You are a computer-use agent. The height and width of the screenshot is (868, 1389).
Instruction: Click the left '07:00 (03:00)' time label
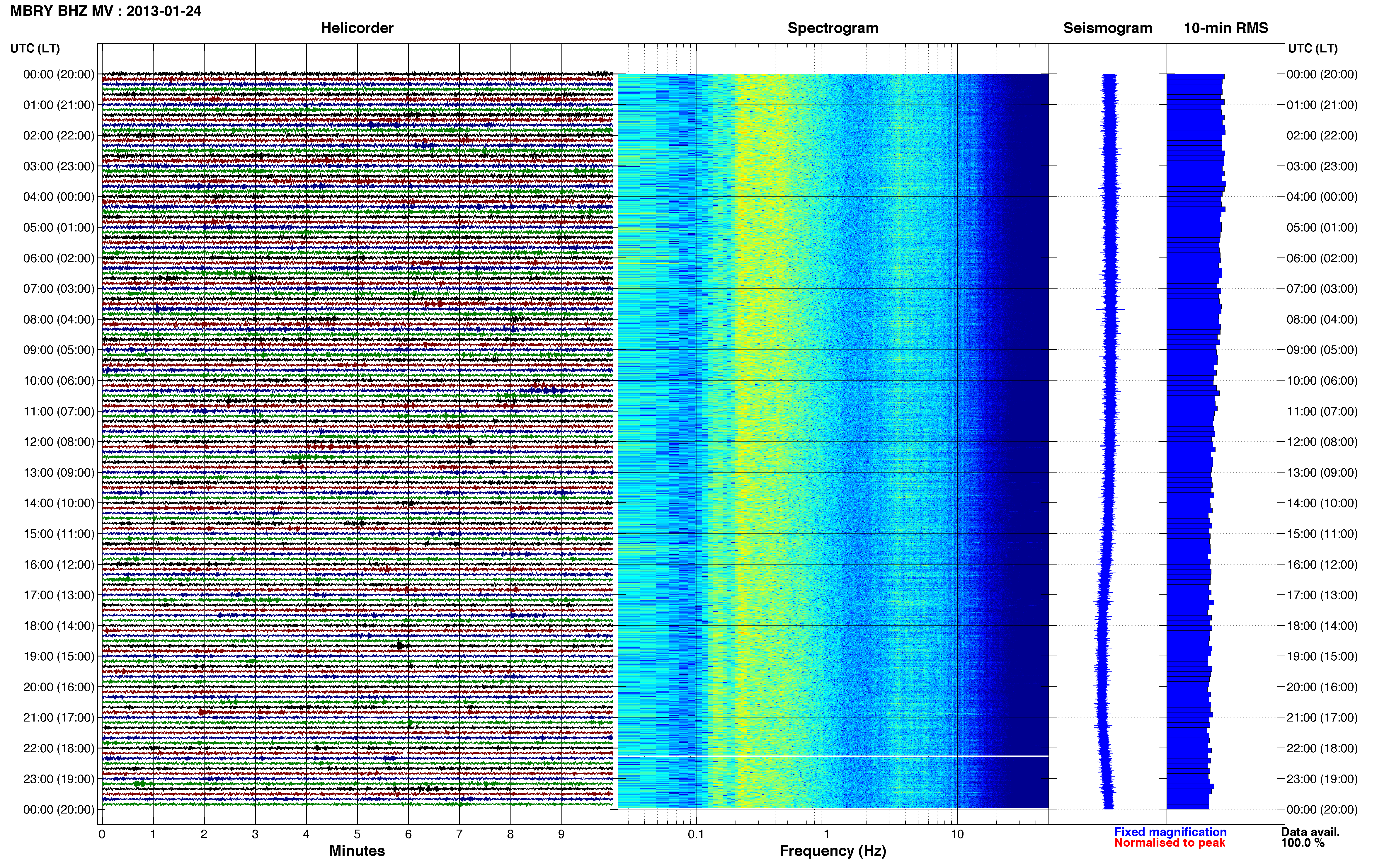coord(59,289)
